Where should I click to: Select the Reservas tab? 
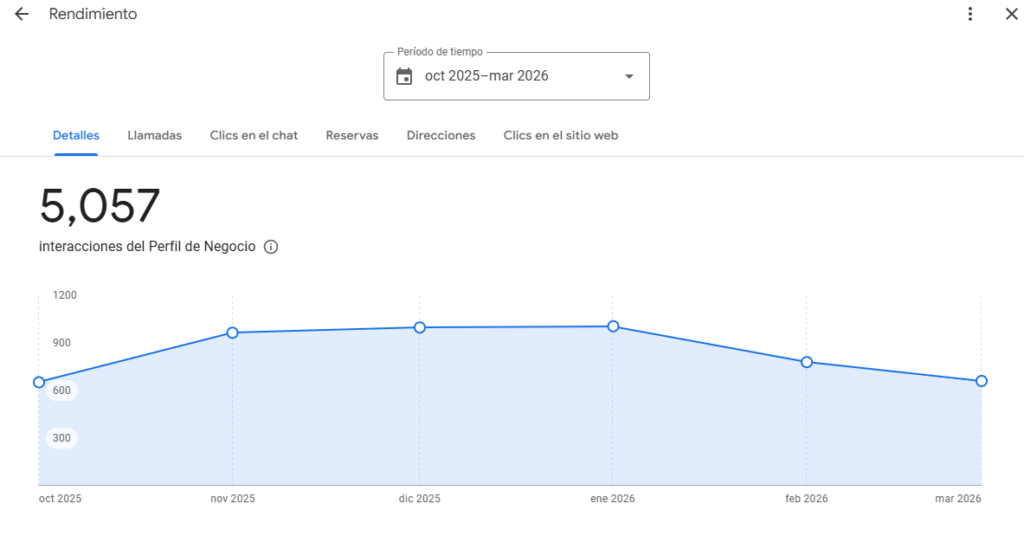point(352,135)
